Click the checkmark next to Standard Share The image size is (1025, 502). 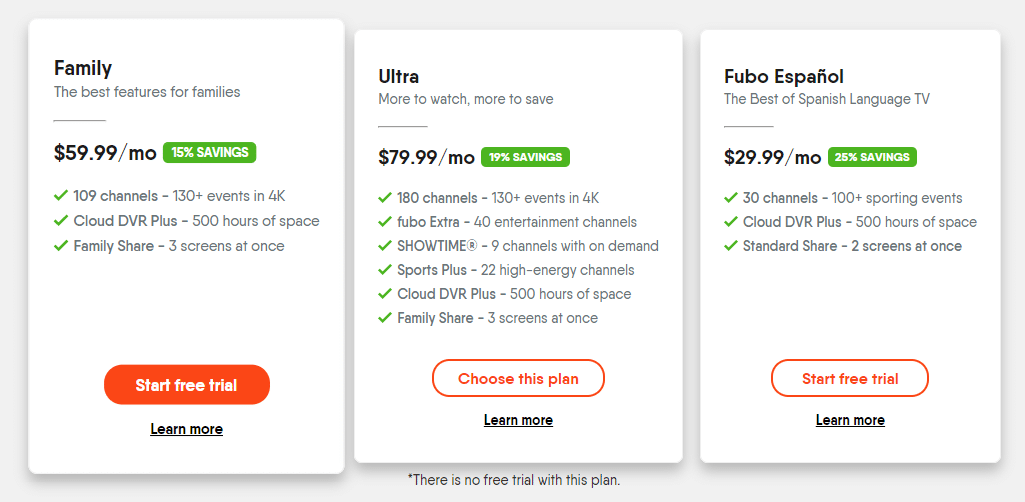click(x=731, y=246)
